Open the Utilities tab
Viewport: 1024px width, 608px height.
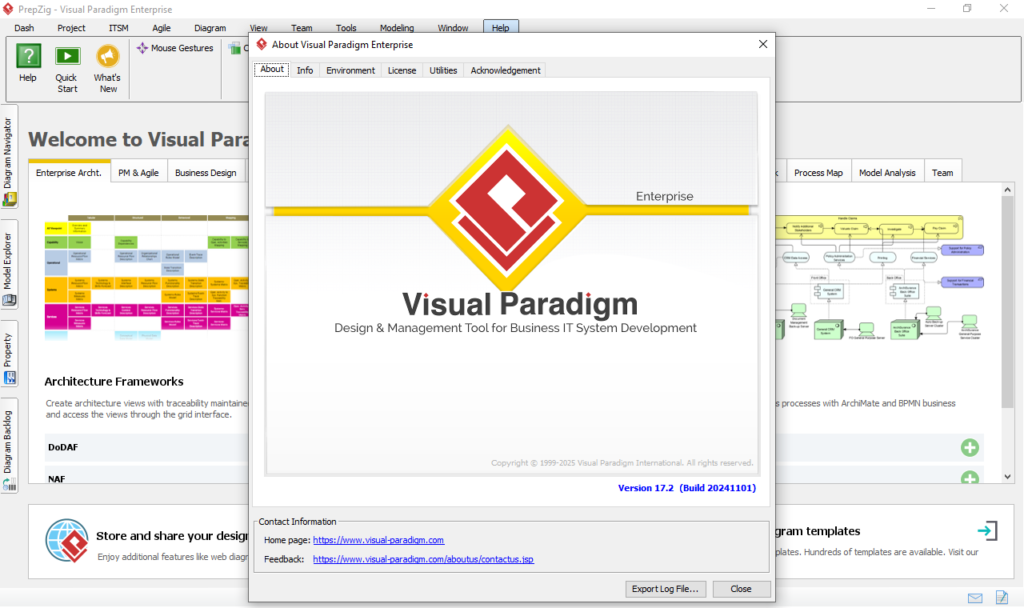coord(443,70)
